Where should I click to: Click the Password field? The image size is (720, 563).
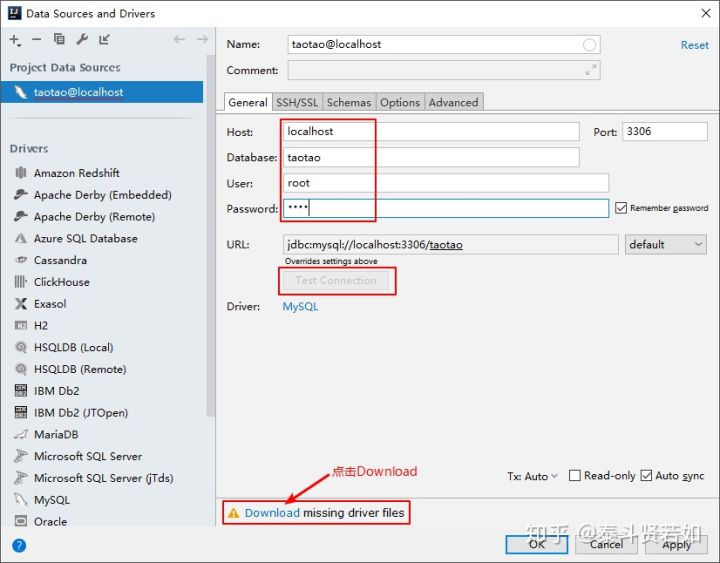tap(445, 208)
